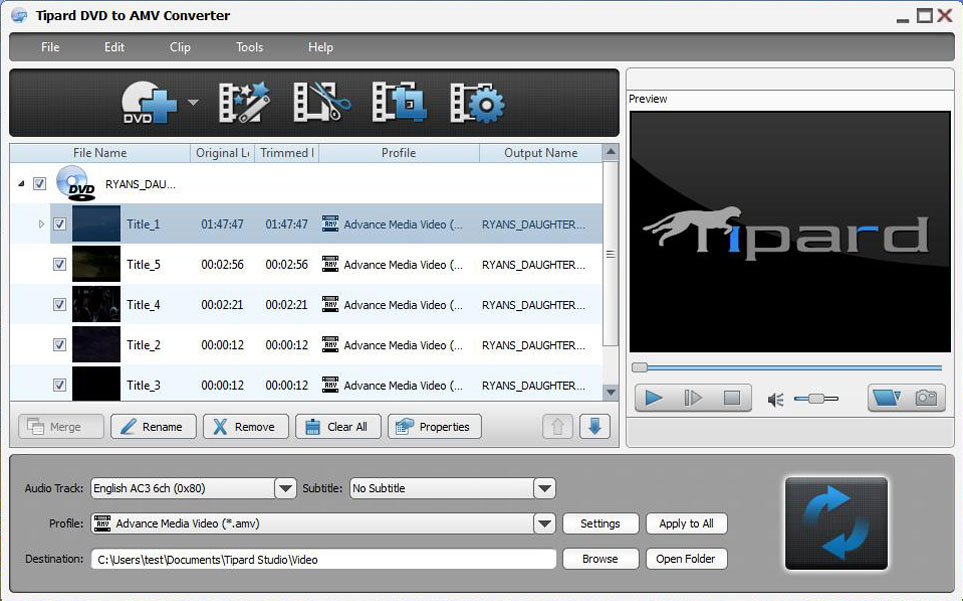This screenshot has height=601, width=963.
Task: Click the Load DVD icon
Action: click(x=149, y=102)
